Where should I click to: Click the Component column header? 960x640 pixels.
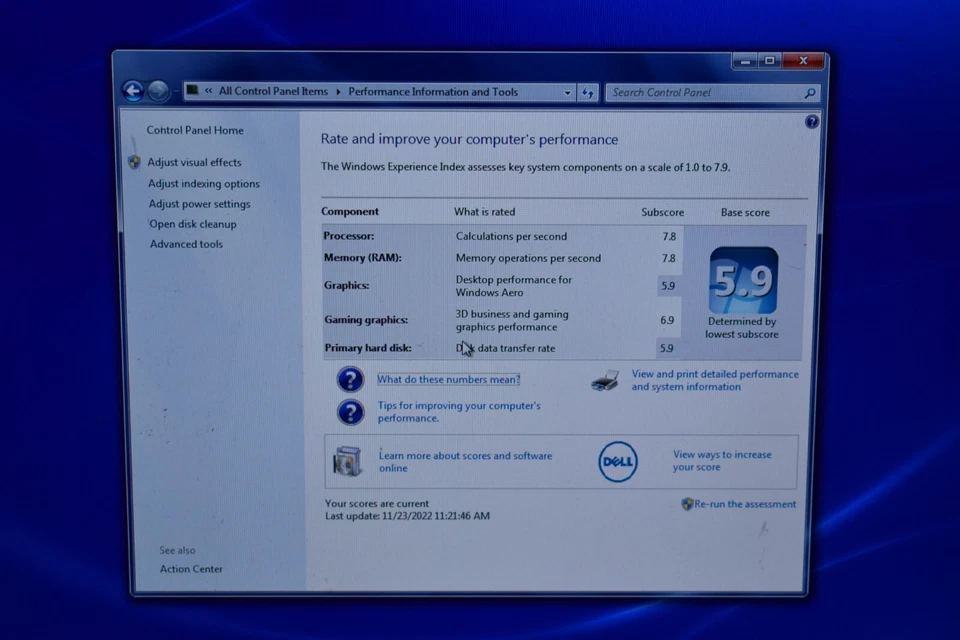pyautogui.click(x=350, y=211)
